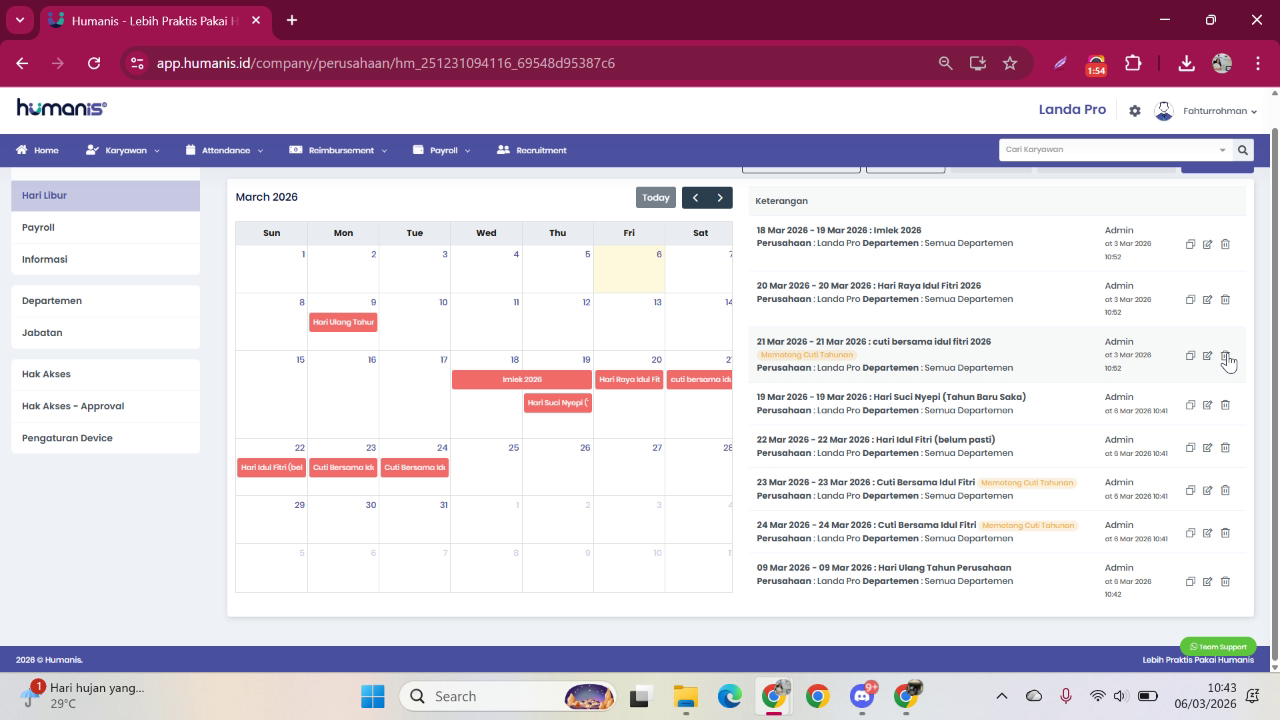1280x720 pixels.
Task: Open Hak Akses in the sidebar
Action: [105, 374]
